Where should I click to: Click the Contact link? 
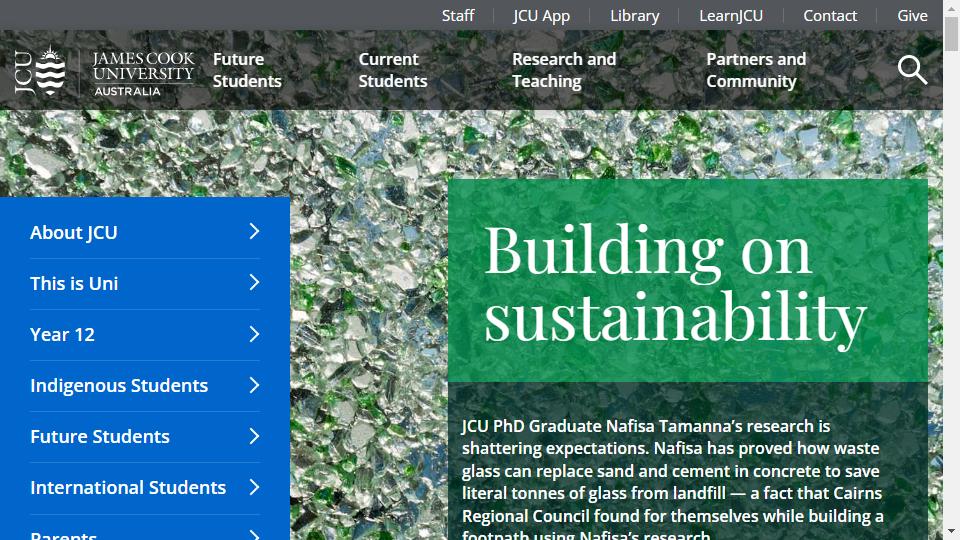click(x=830, y=15)
